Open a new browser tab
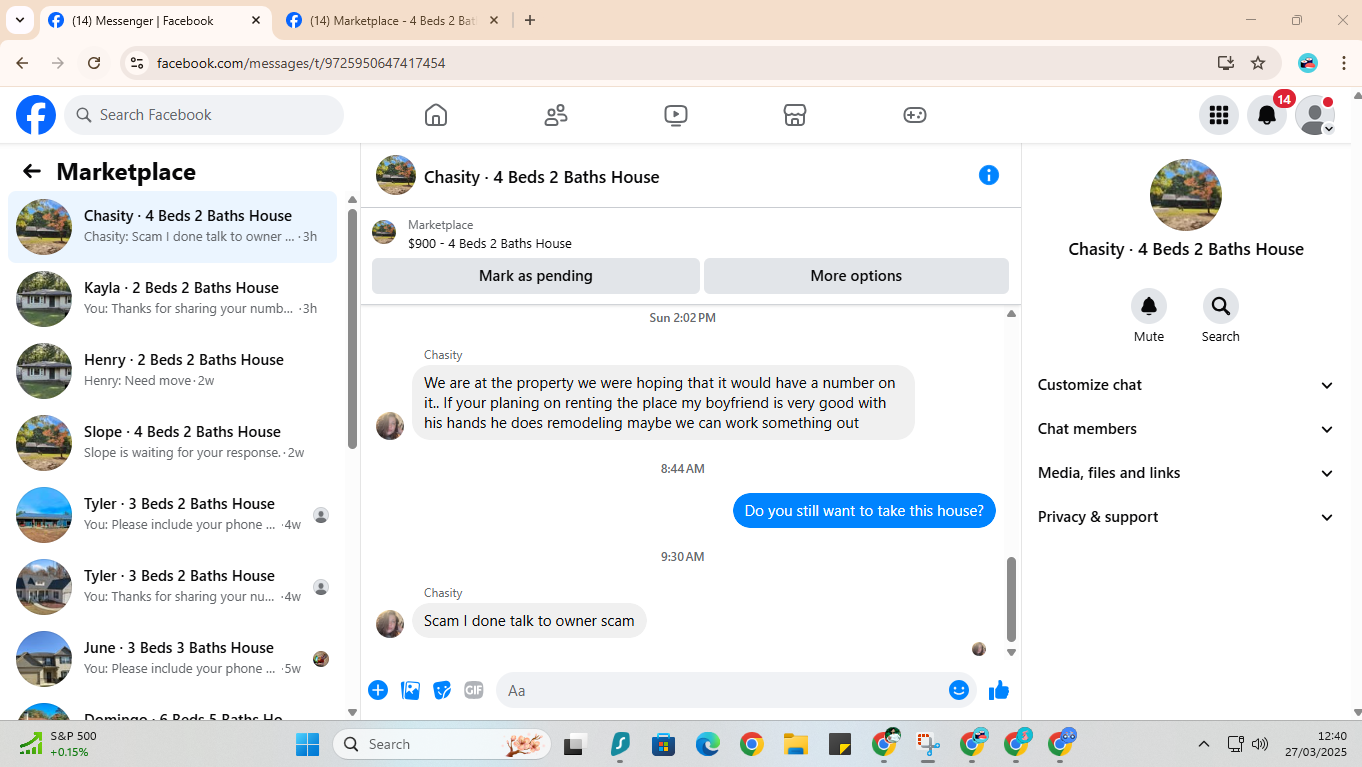 point(530,20)
